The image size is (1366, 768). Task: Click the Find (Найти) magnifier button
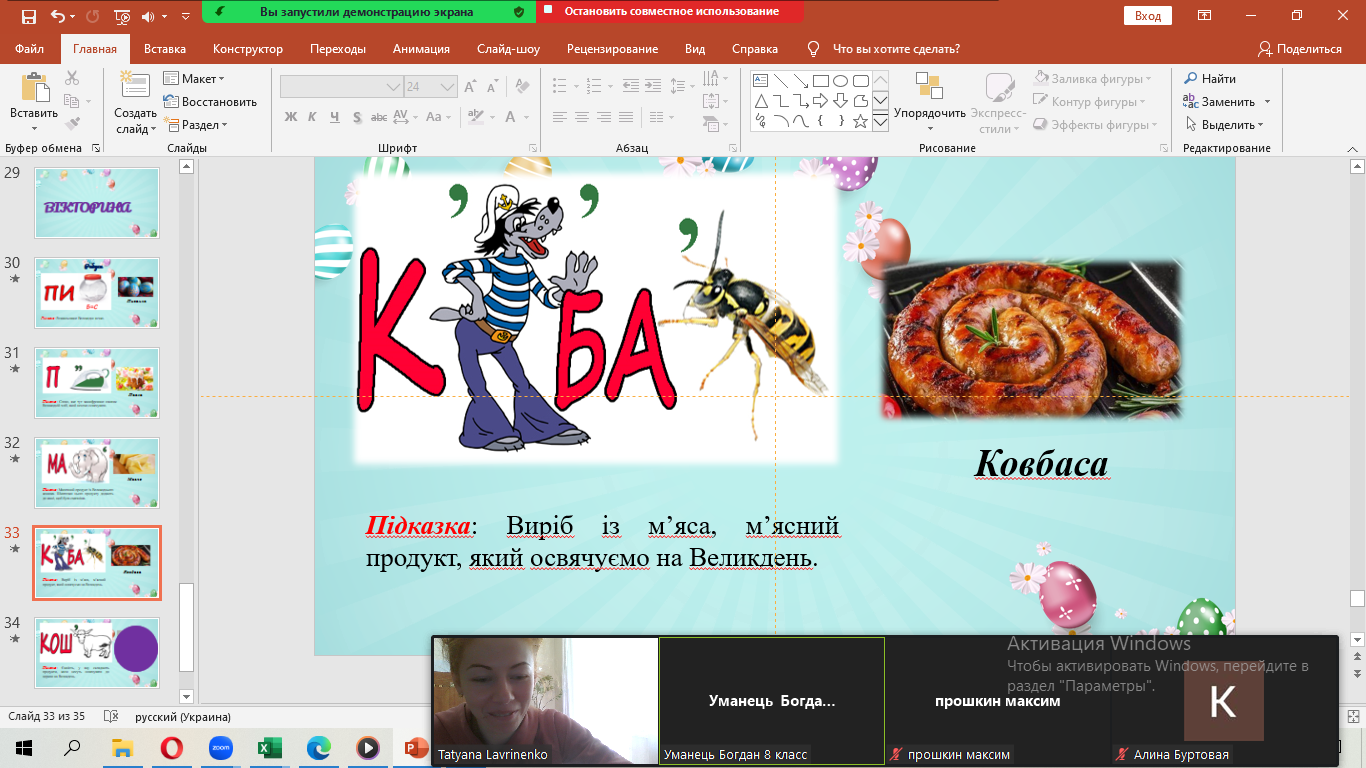pyautogui.click(x=1210, y=79)
